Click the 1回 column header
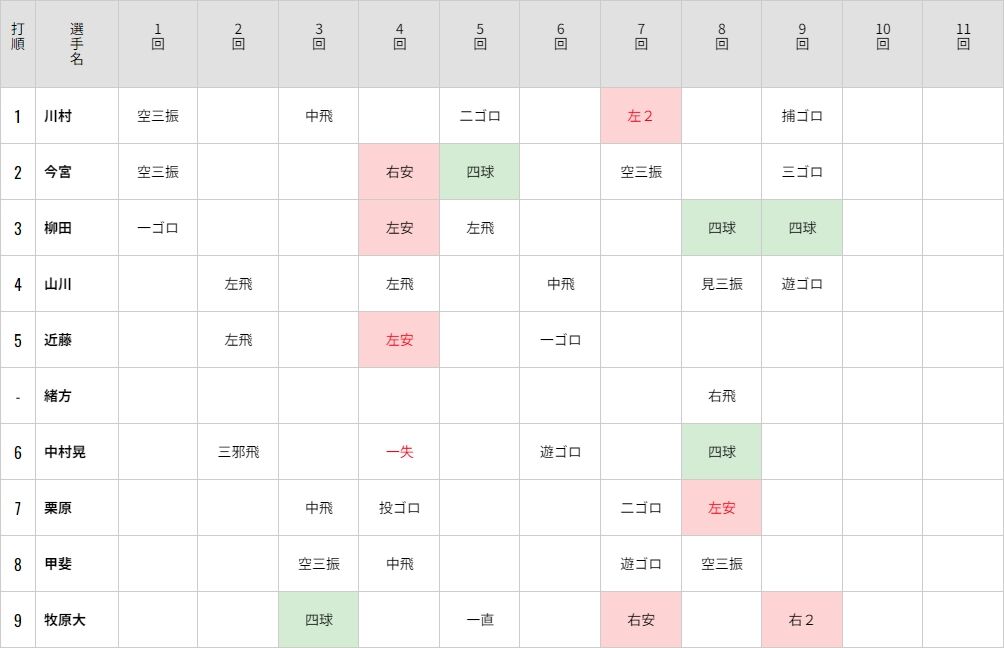The image size is (1004, 648). pyautogui.click(x=158, y=36)
